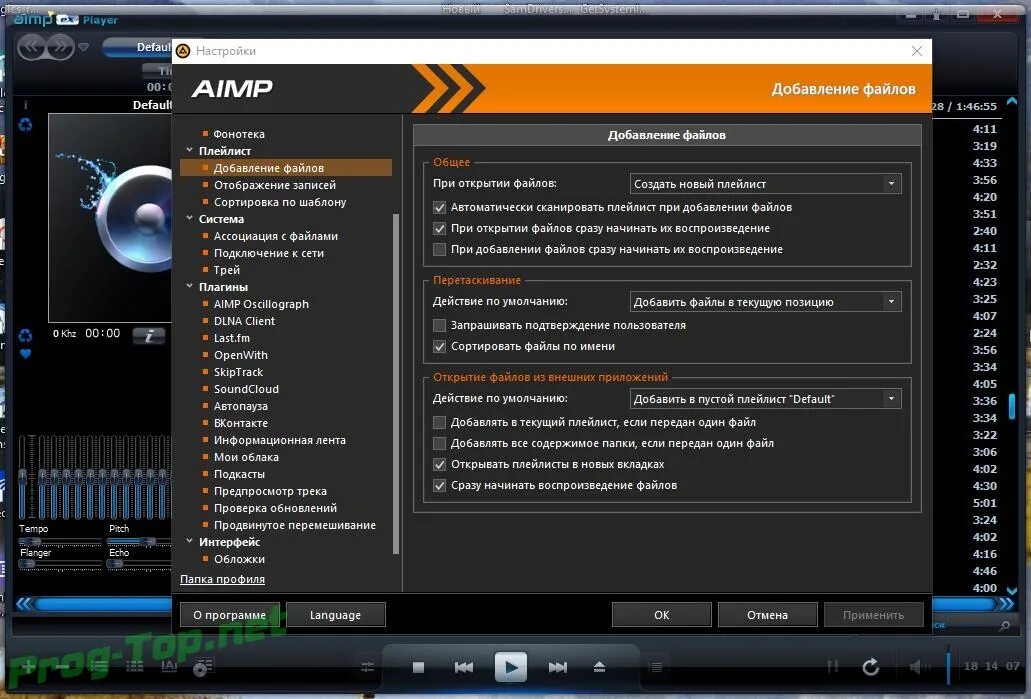This screenshot has width=1031, height=699.
Task: Click the settings tree vertical scrollbar
Action: click(396, 383)
